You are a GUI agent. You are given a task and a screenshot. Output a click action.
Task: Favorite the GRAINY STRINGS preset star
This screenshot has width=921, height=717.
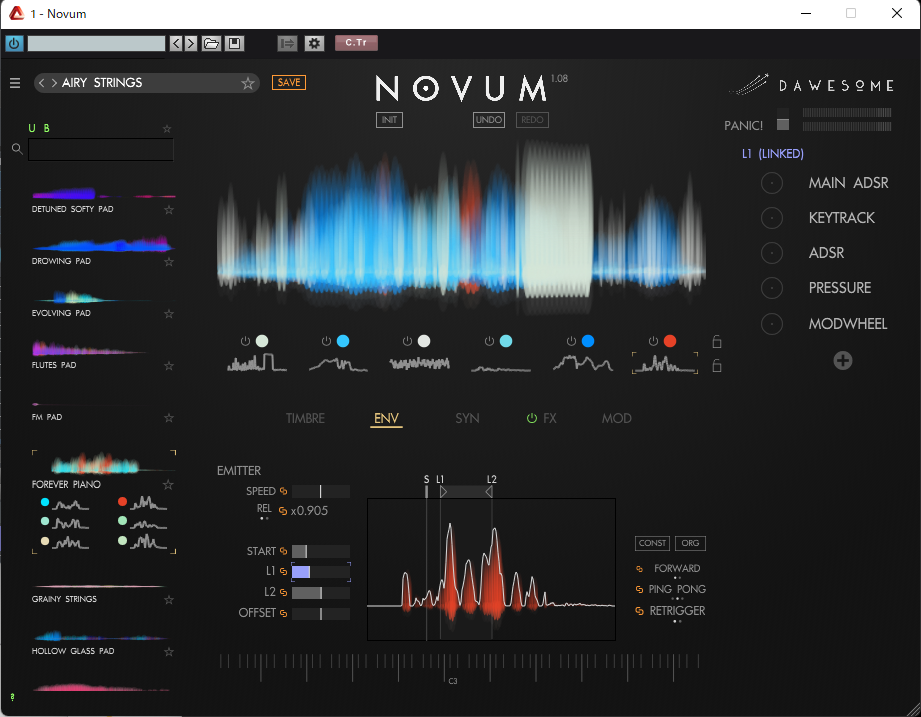click(169, 600)
